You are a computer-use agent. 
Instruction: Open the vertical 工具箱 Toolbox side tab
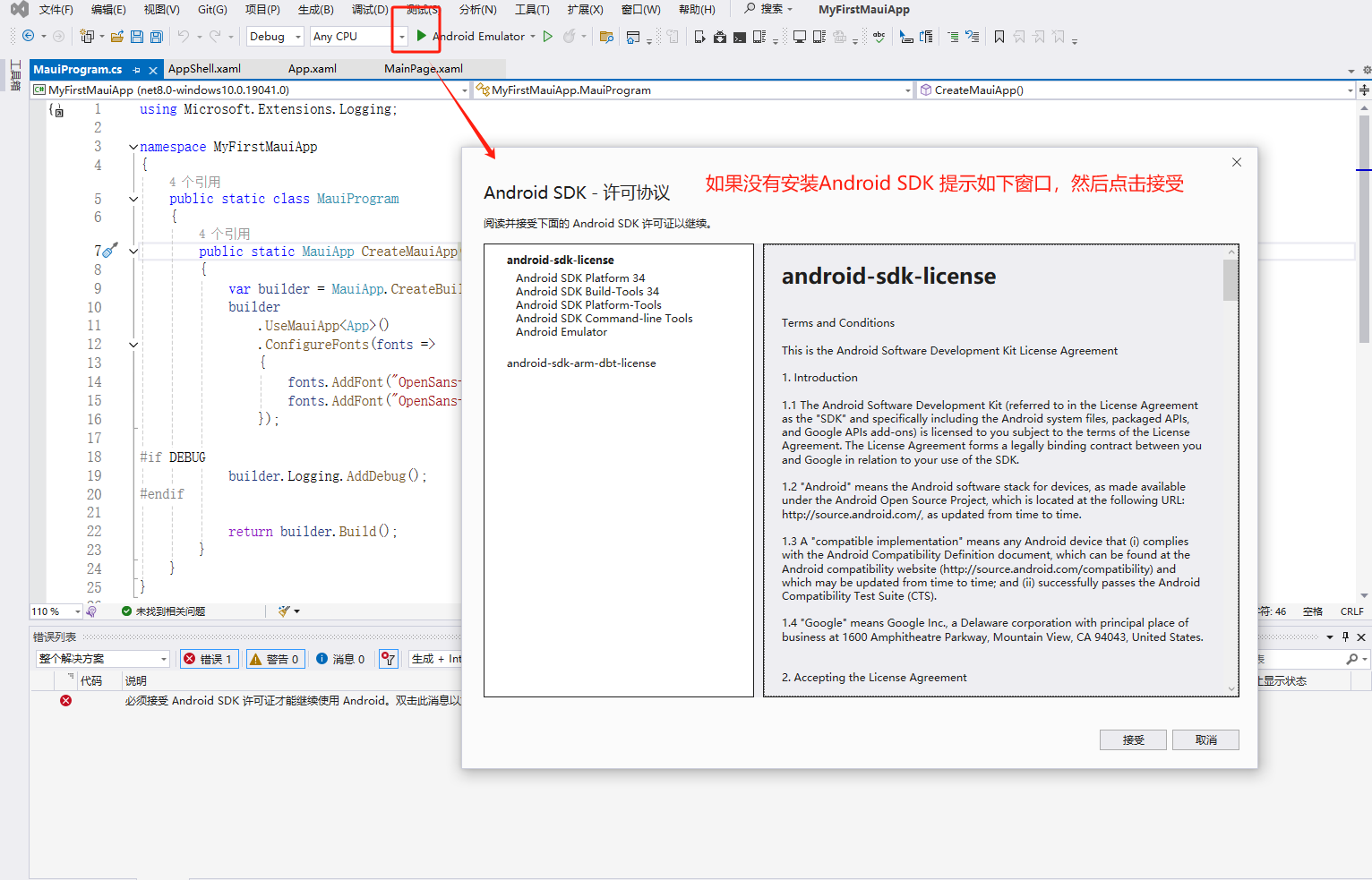15,75
